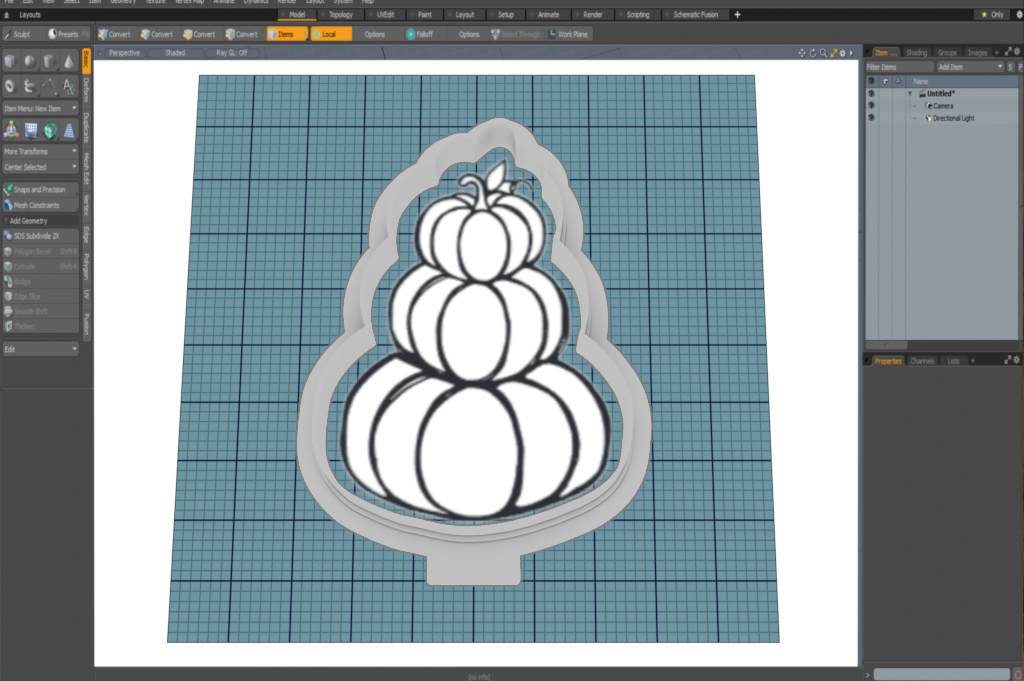Toggle the Work Plane button
Screen dimensions: 1024x681
568,34
